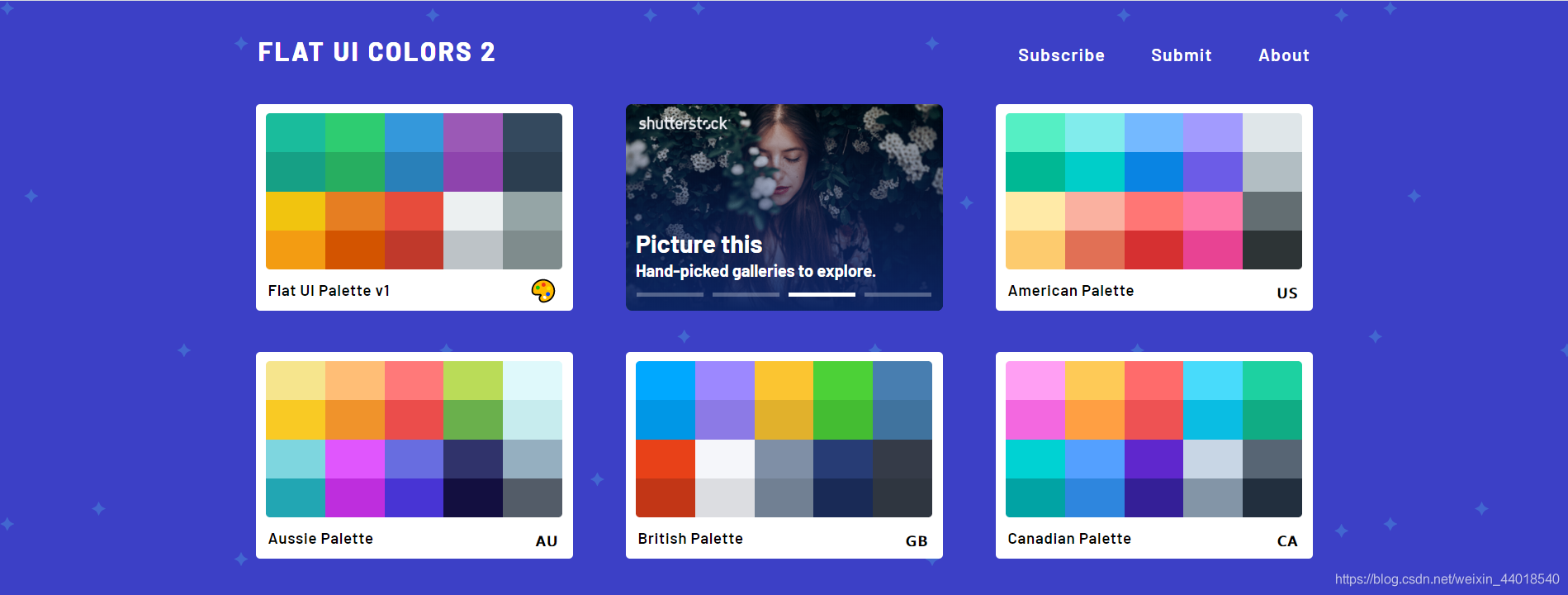This screenshot has width=1568, height=595.
Task: Open the British Palette
Action: (x=784, y=455)
